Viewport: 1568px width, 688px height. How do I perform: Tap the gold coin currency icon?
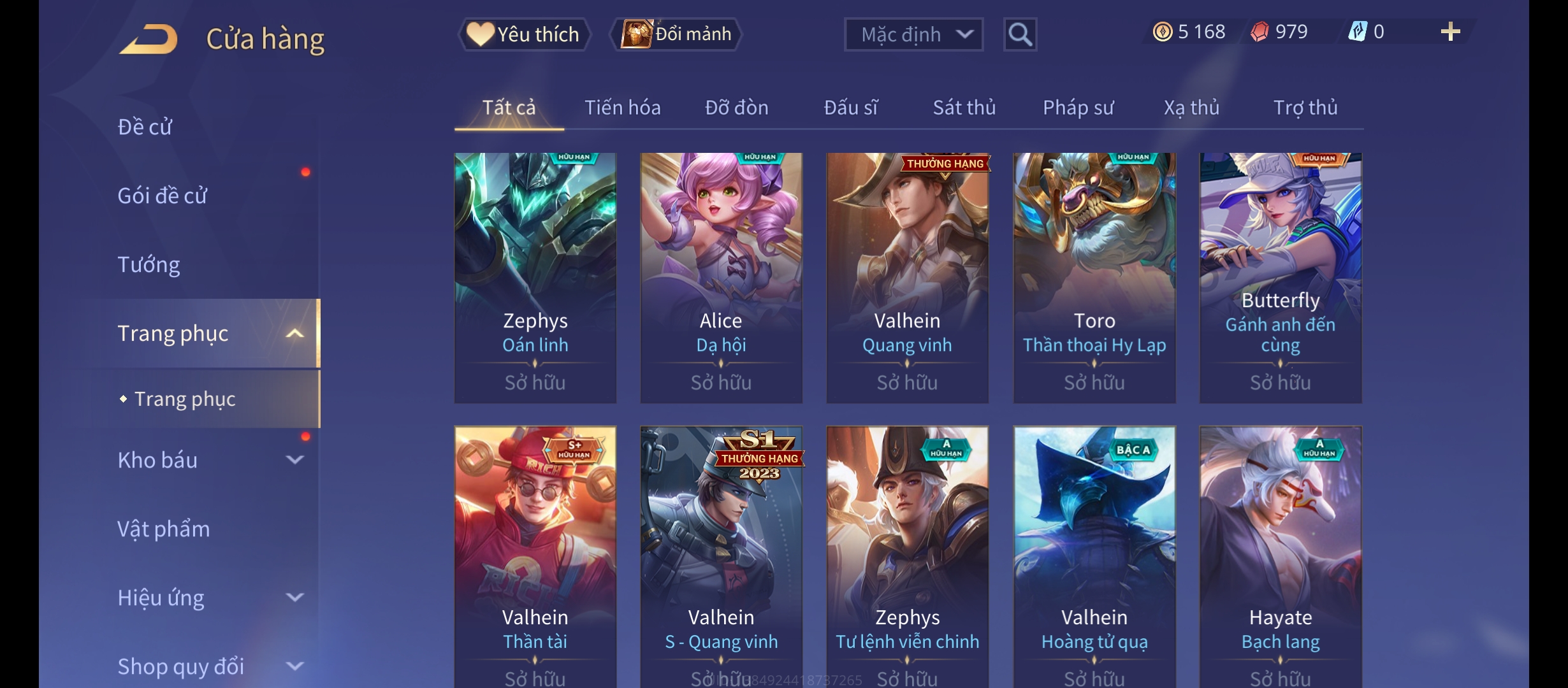click(1163, 32)
